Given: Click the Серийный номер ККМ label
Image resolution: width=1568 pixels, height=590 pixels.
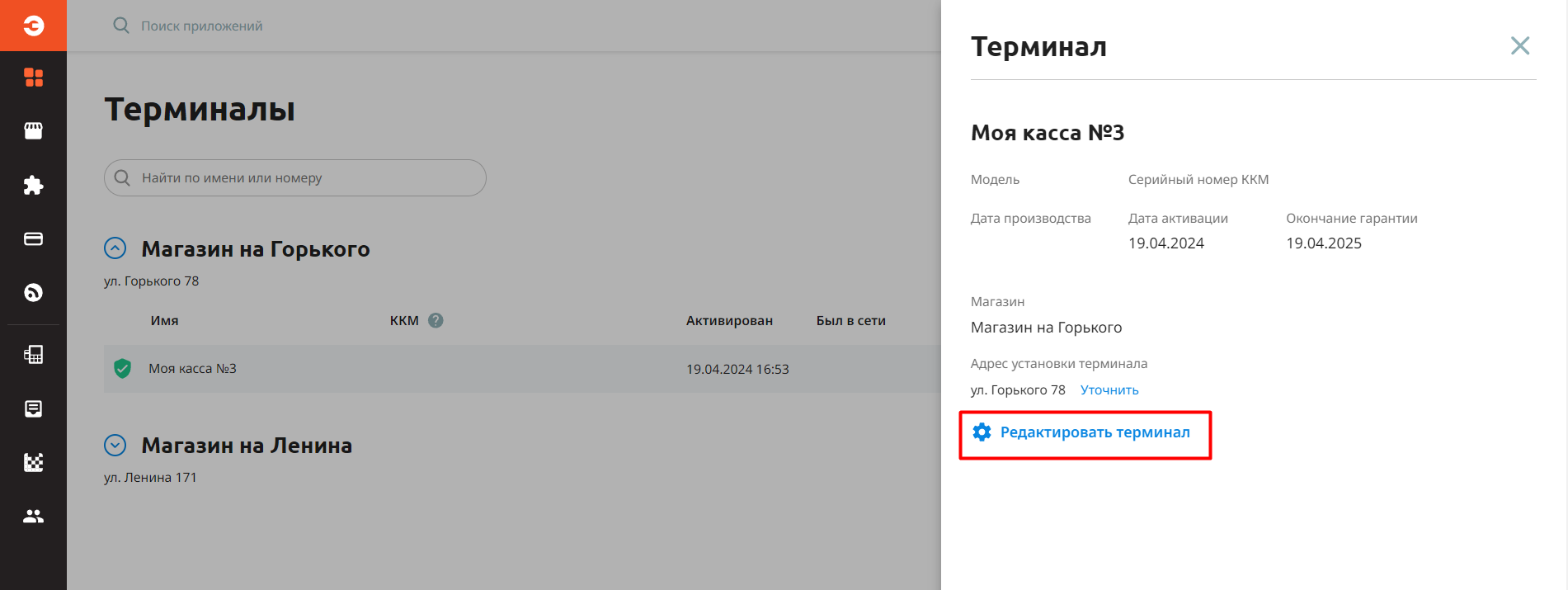Looking at the screenshot, I should (1198, 180).
